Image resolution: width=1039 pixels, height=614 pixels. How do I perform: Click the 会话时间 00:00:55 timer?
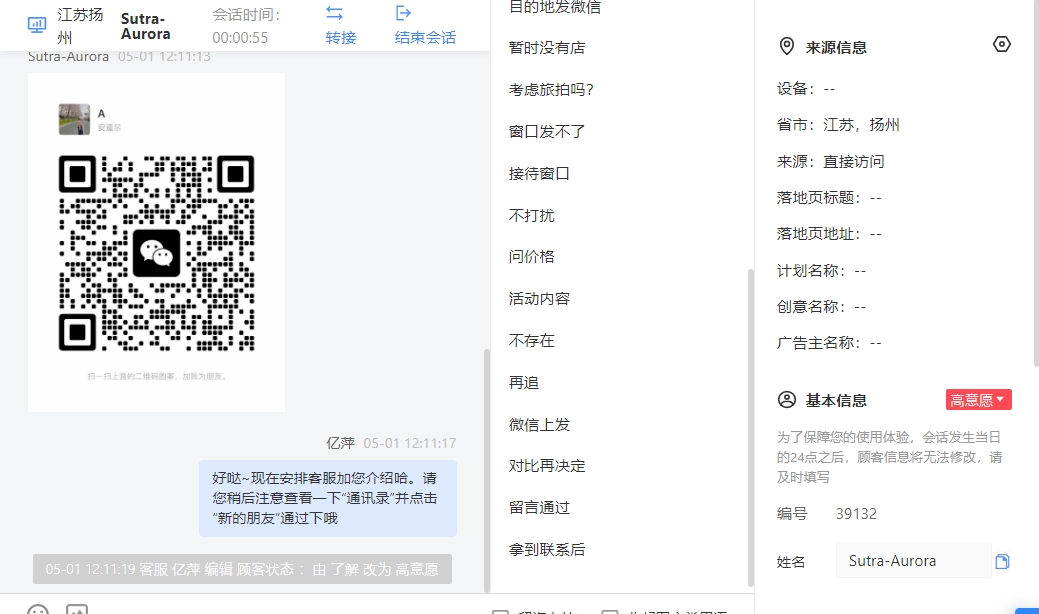(x=246, y=26)
